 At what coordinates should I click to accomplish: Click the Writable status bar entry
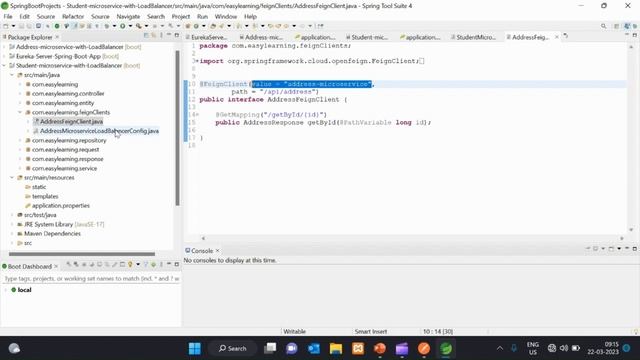click(294, 331)
